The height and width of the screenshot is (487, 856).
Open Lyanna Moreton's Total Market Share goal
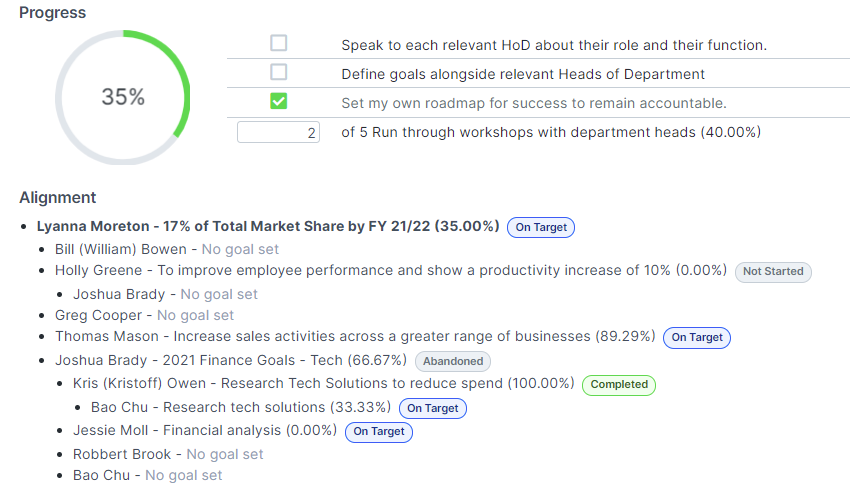click(268, 227)
